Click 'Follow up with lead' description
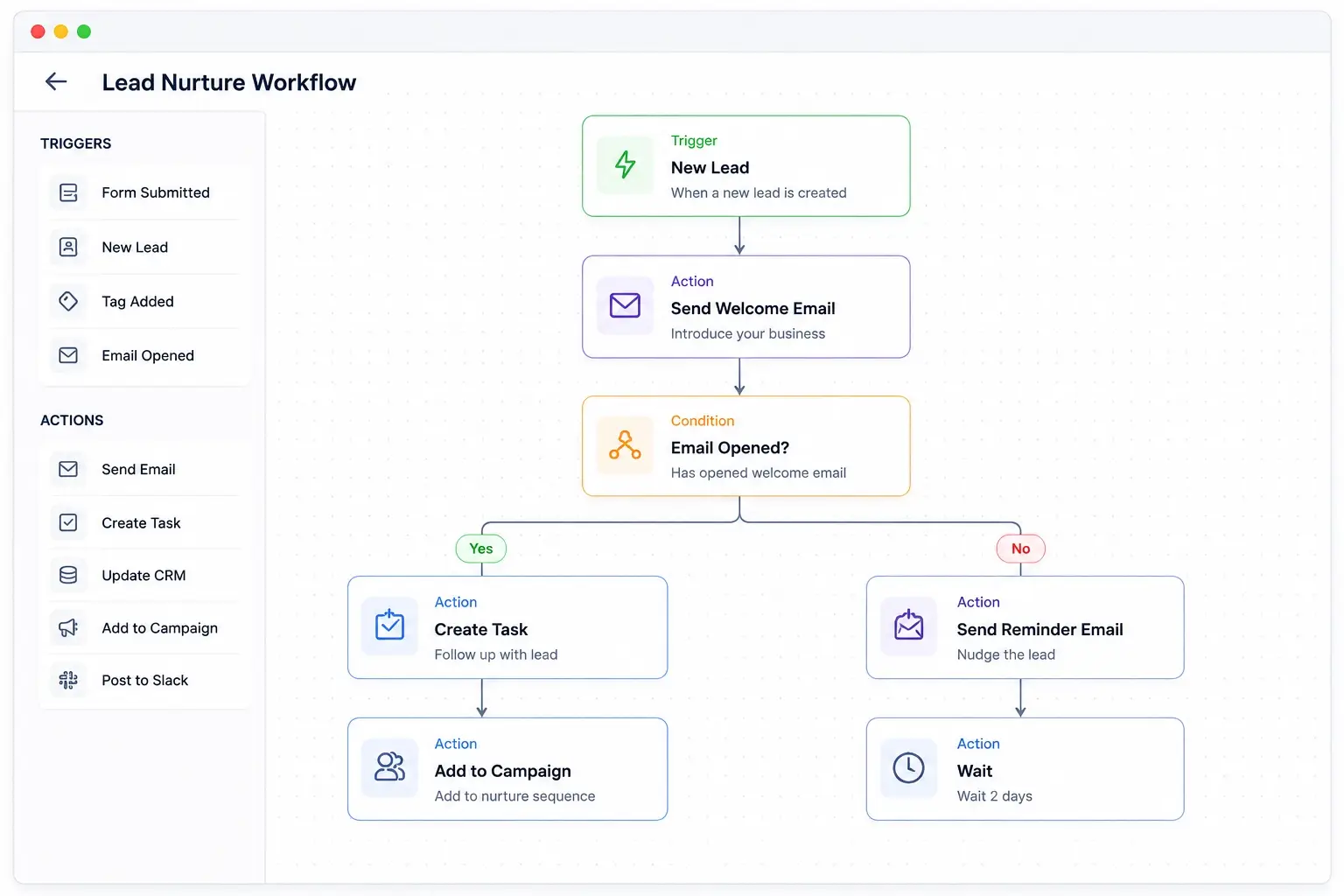Image resolution: width=1344 pixels, height=896 pixels. click(x=495, y=654)
